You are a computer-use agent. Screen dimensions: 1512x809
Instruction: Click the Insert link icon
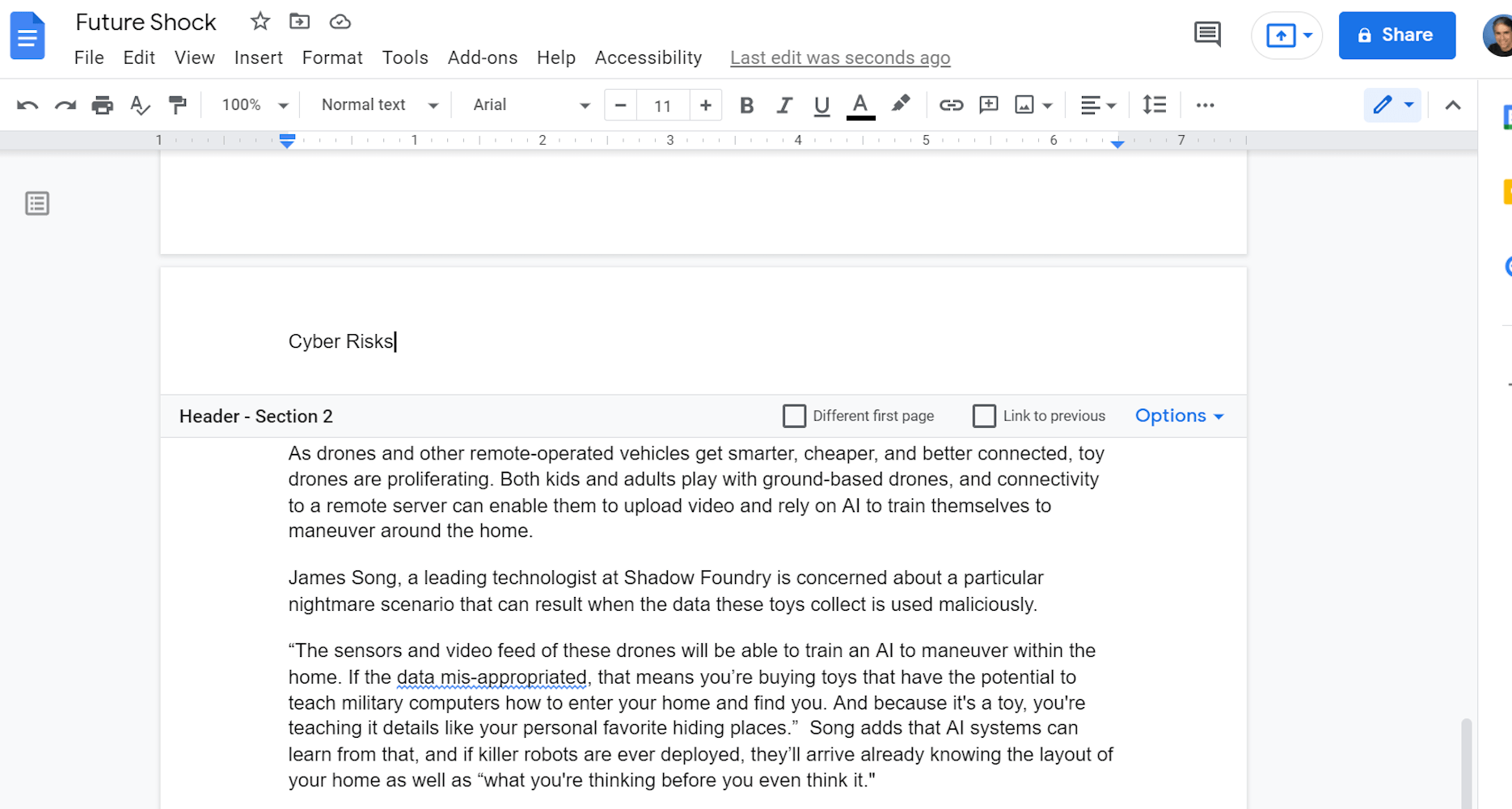(x=951, y=105)
